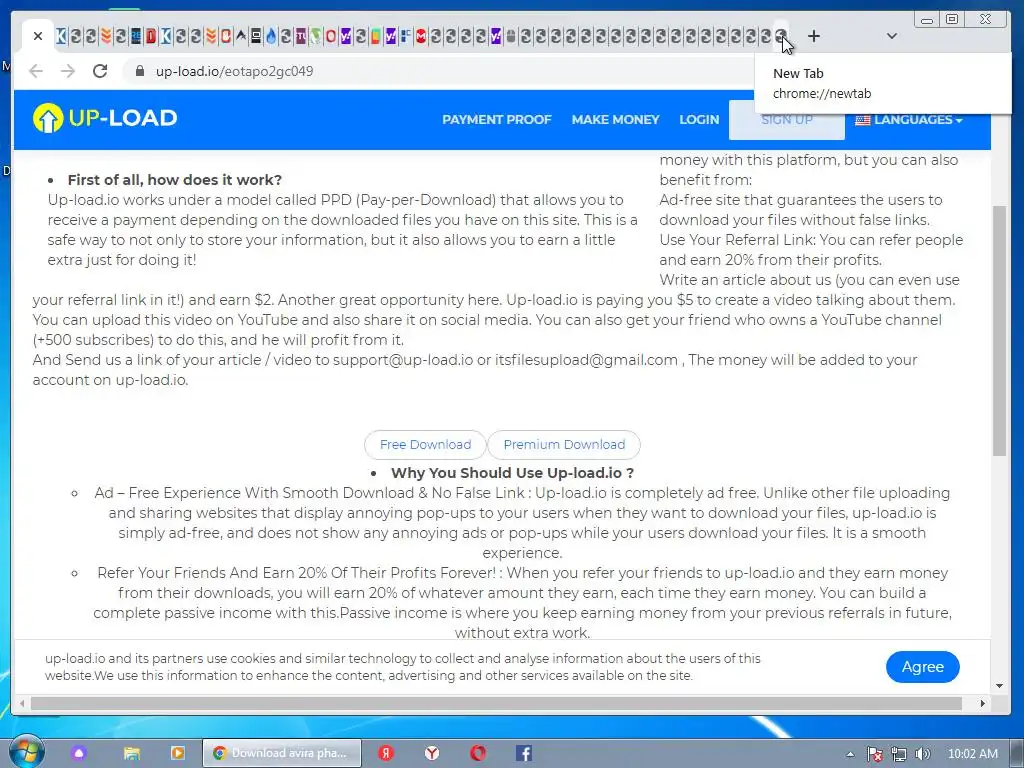Screen dimensions: 1024x768
Task: Open the Facebook shortcut in taskbar
Action: click(524, 753)
